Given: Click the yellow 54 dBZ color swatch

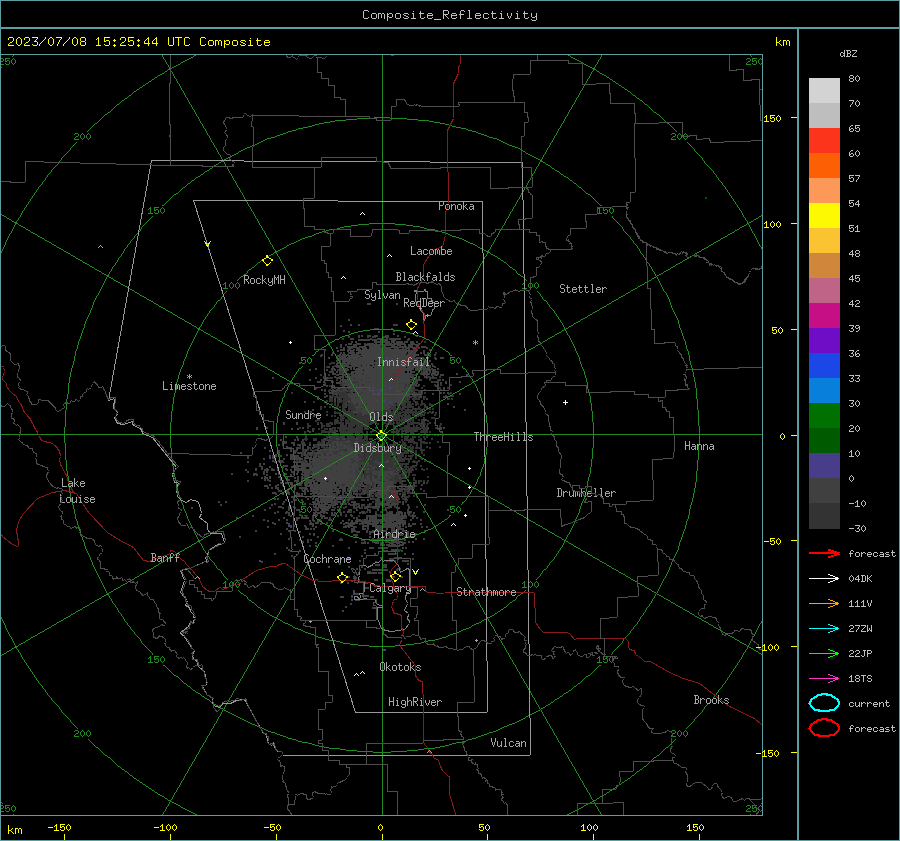Looking at the screenshot, I should [824, 215].
